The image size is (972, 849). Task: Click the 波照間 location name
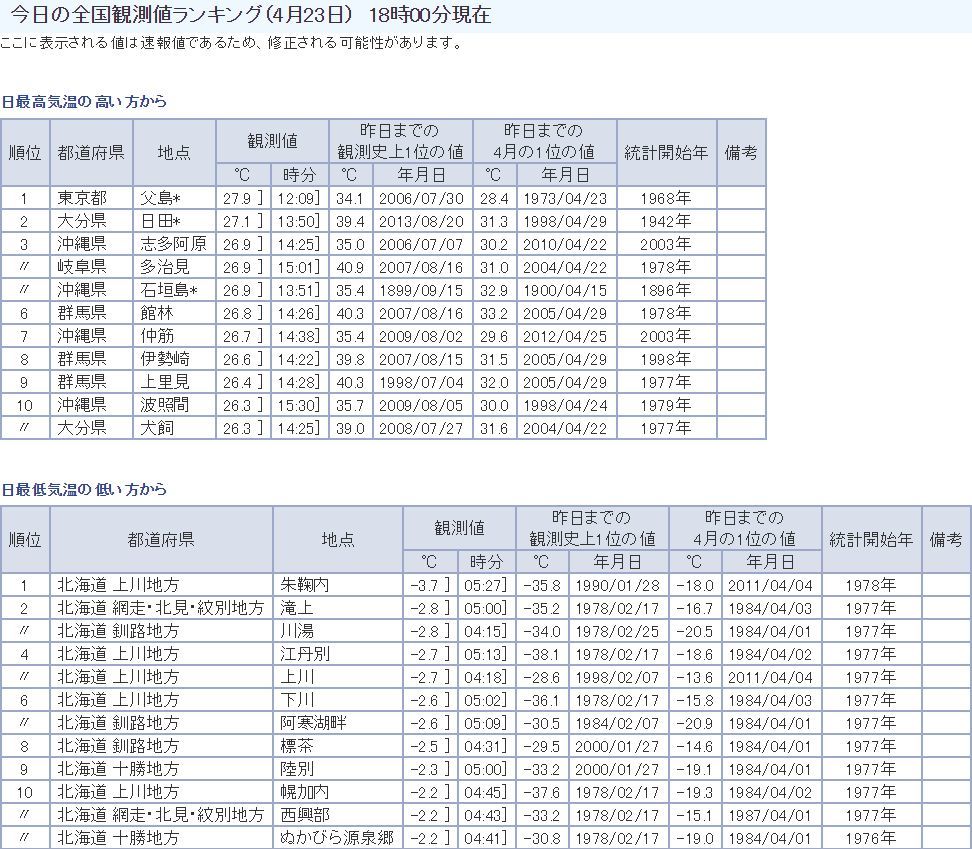pos(166,405)
